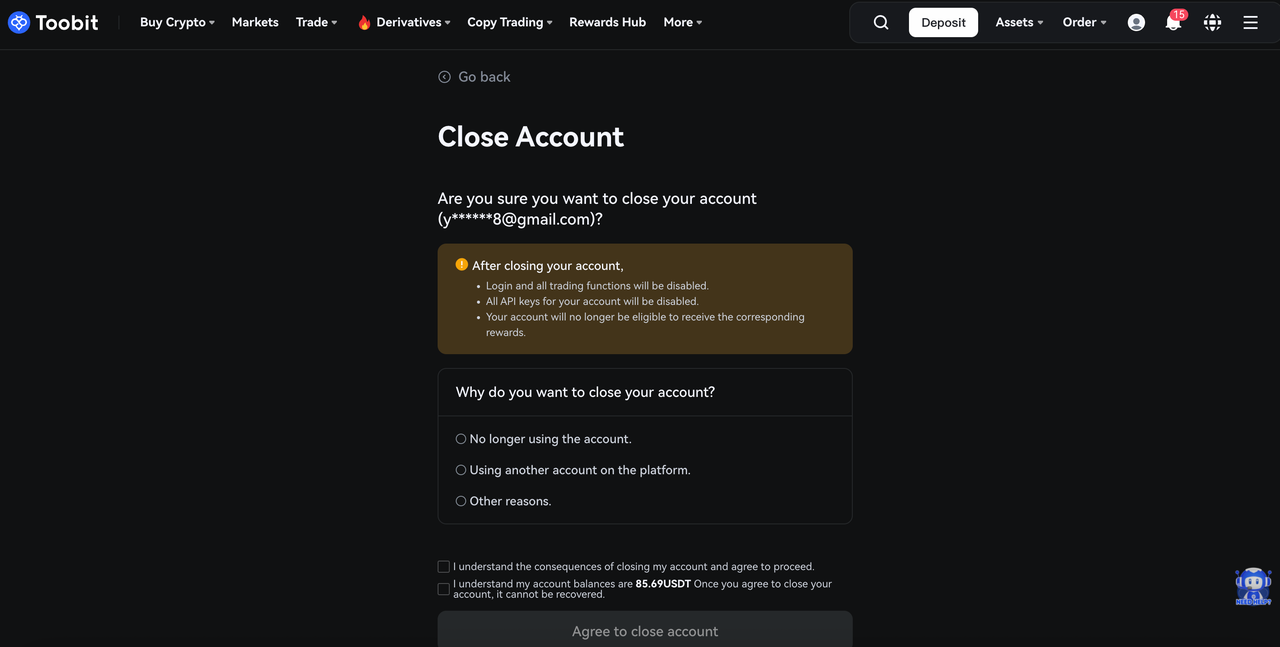
Task: Open the help robot chat icon
Action: tap(1253, 586)
